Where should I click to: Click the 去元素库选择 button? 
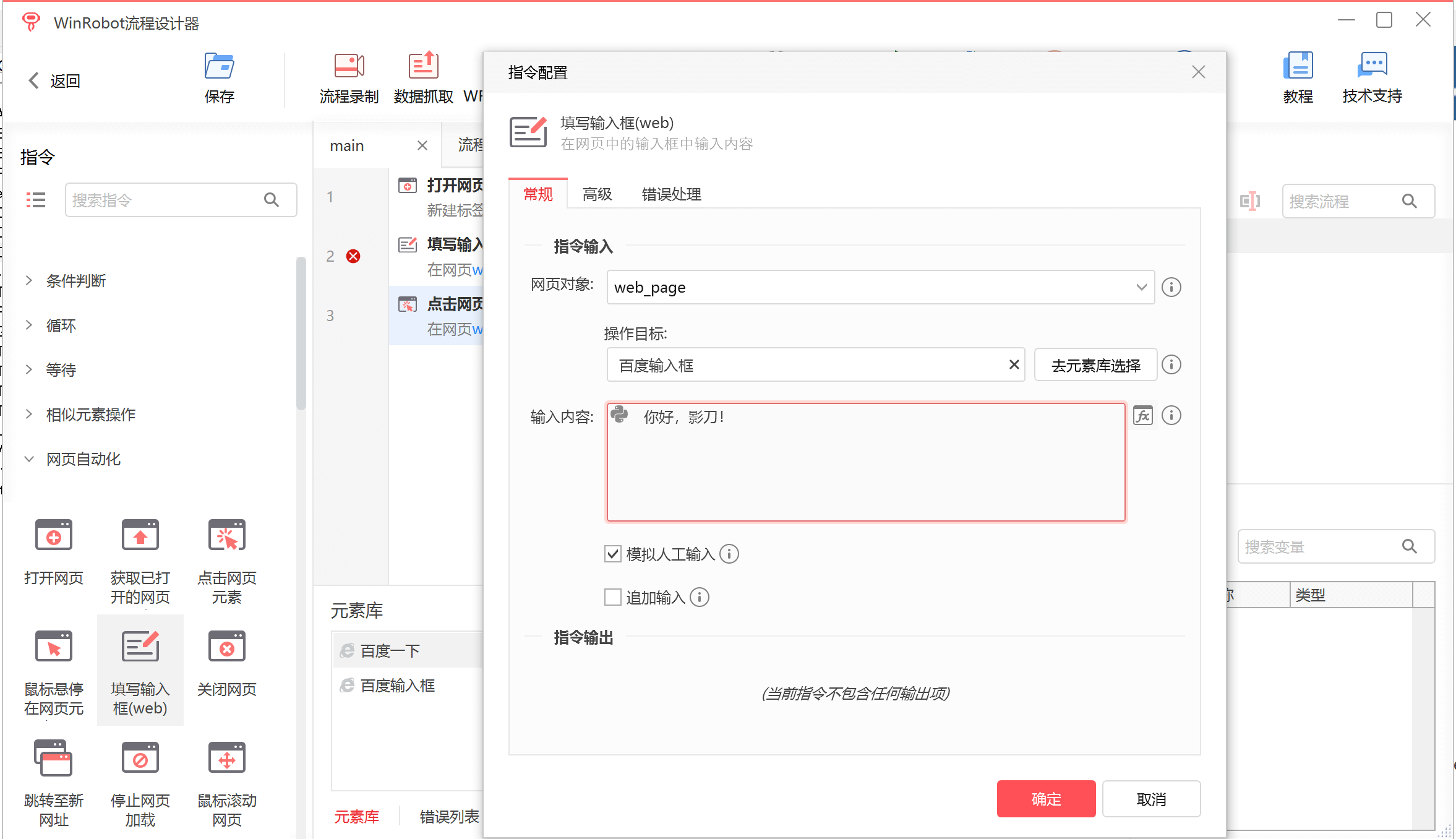1095,366
